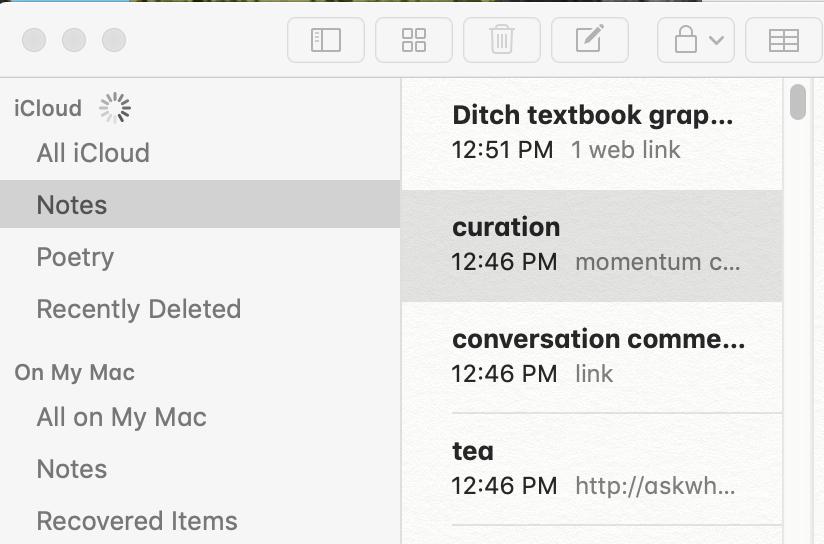Click the iCloud syncing spinner
Viewport: 824px width, 544px height.
tap(115, 108)
